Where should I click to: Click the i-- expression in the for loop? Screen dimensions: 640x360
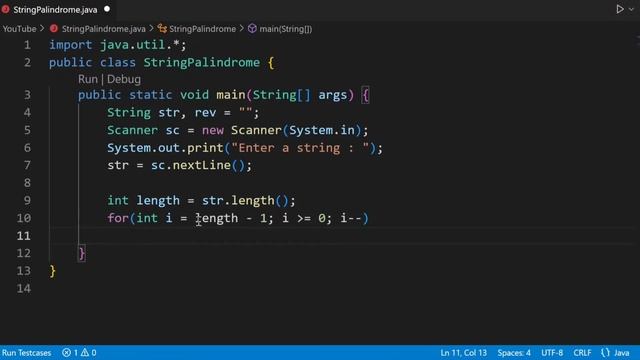click(x=351, y=218)
